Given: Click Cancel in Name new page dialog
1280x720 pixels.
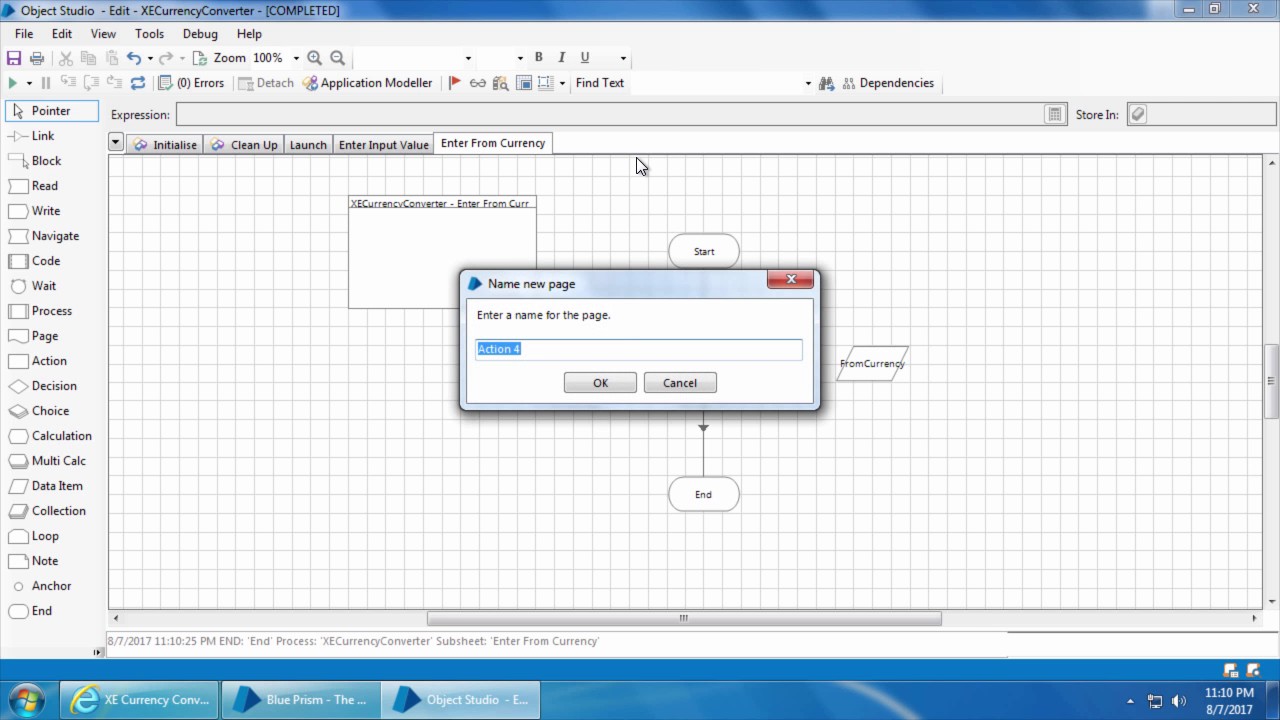Looking at the screenshot, I should (680, 383).
